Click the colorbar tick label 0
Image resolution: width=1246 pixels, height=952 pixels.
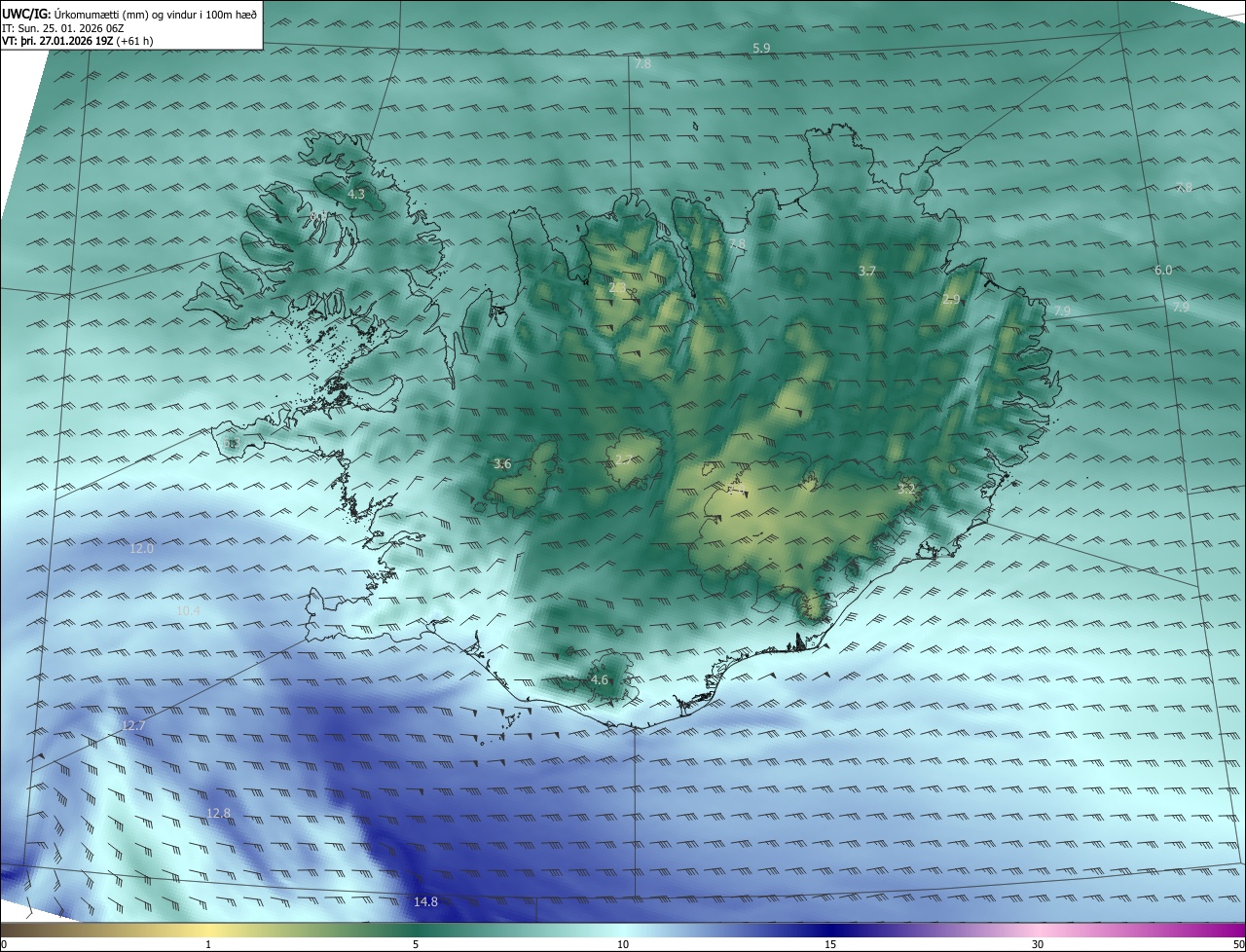coord(4,945)
